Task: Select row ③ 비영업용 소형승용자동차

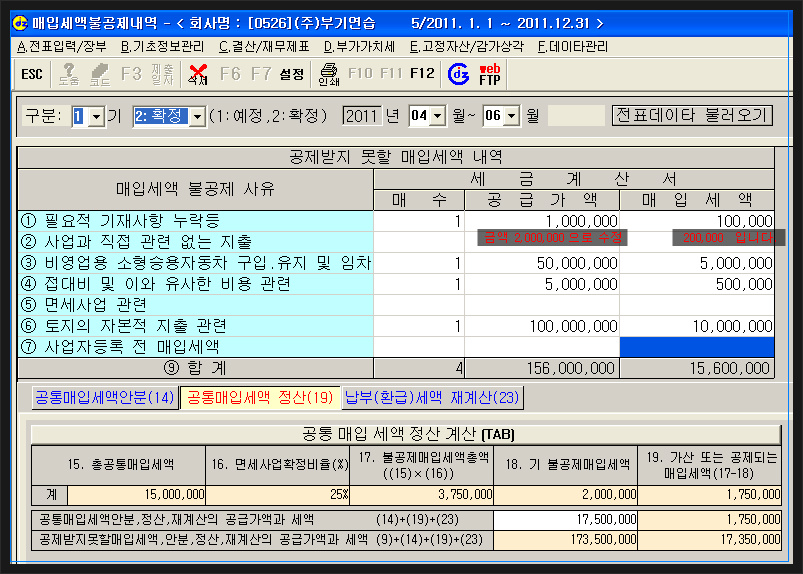Action: pyautogui.click(x=195, y=263)
